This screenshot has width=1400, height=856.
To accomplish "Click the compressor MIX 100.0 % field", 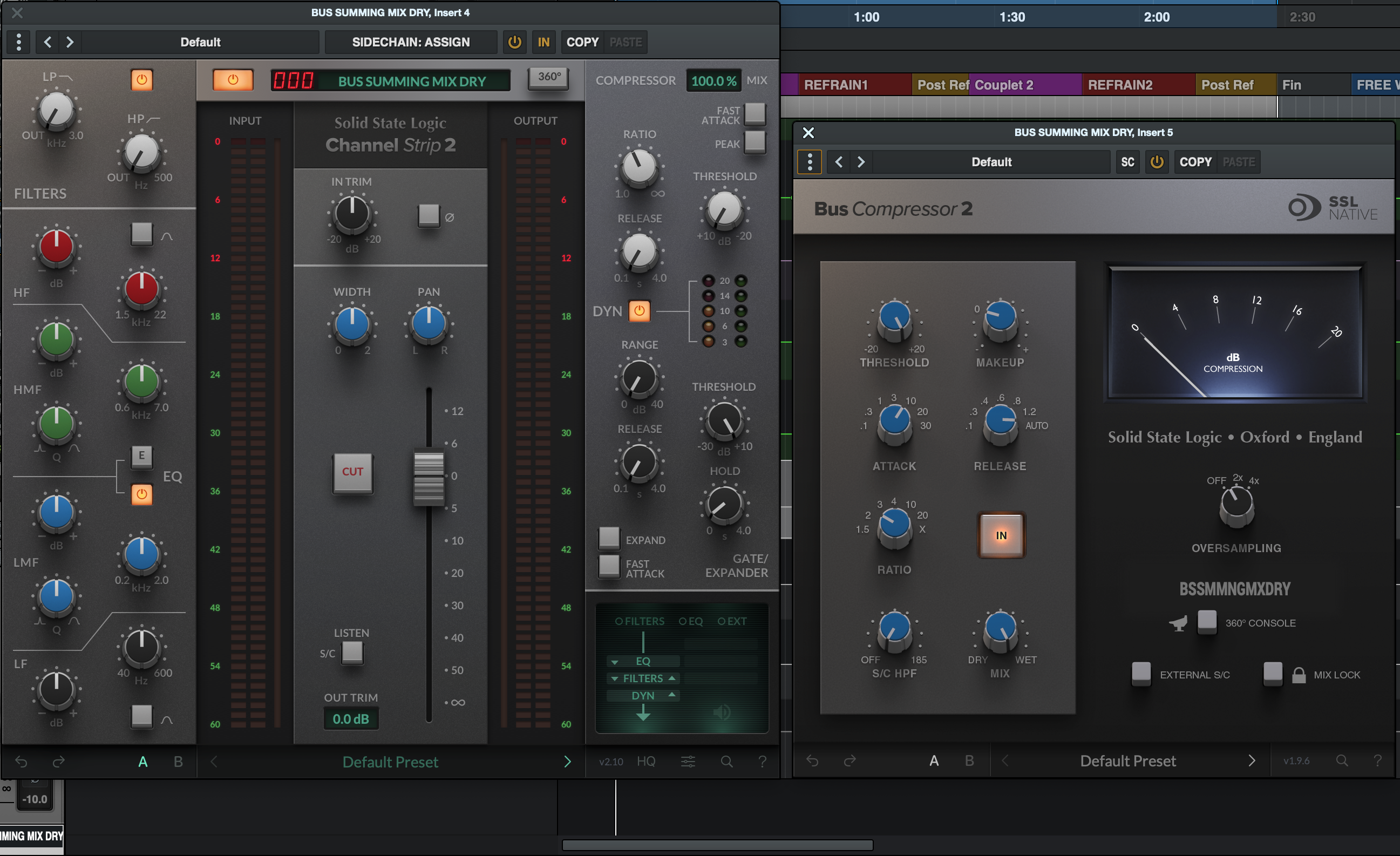I will 713,80.
